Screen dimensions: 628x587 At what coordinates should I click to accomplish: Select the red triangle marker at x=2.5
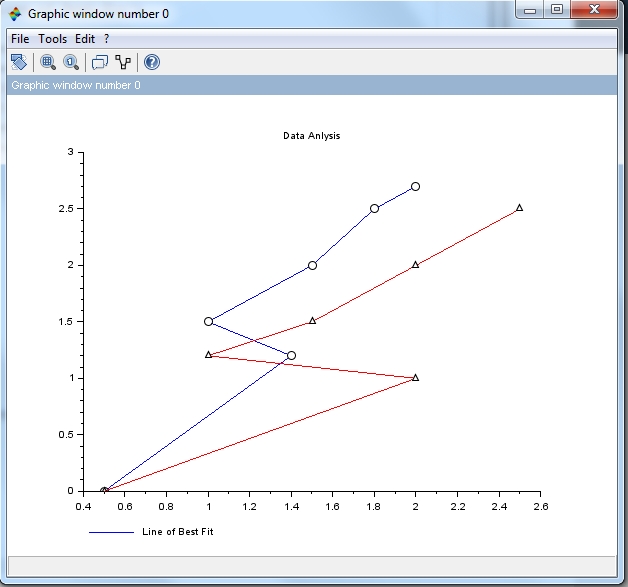point(519,208)
